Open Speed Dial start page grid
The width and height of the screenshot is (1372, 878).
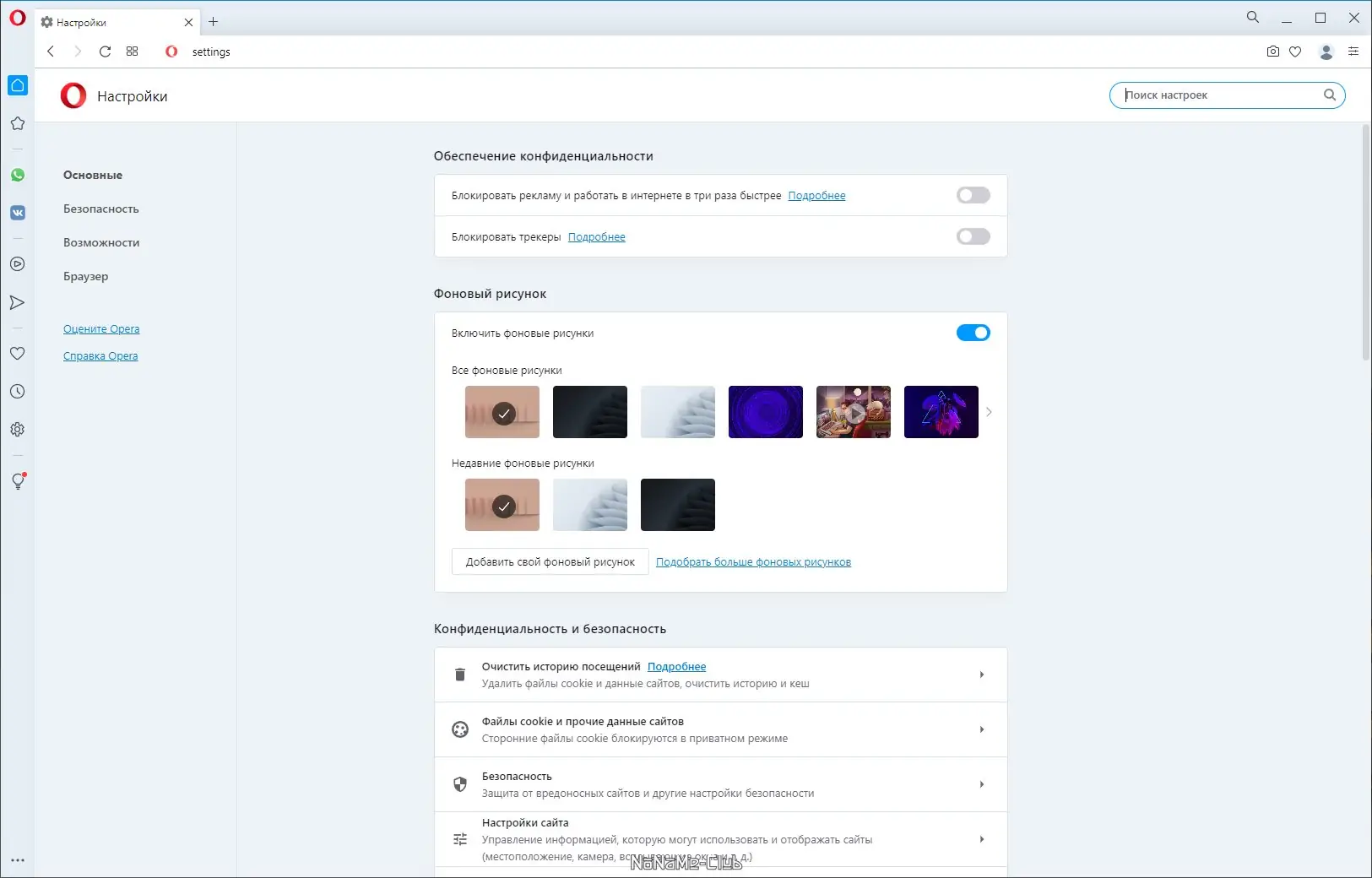point(132,51)
